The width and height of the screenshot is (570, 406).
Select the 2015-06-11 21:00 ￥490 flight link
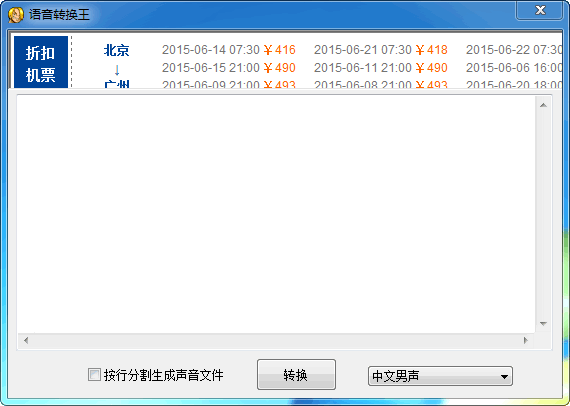pos(381,68)
